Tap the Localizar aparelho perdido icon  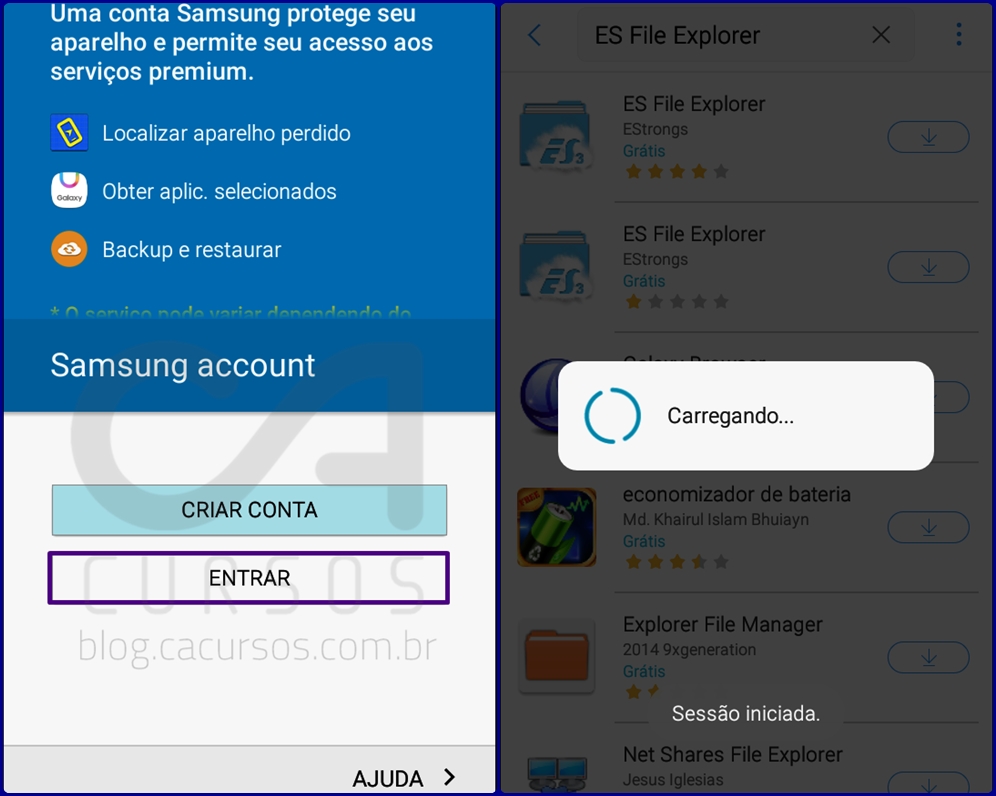tap(69, 133)
